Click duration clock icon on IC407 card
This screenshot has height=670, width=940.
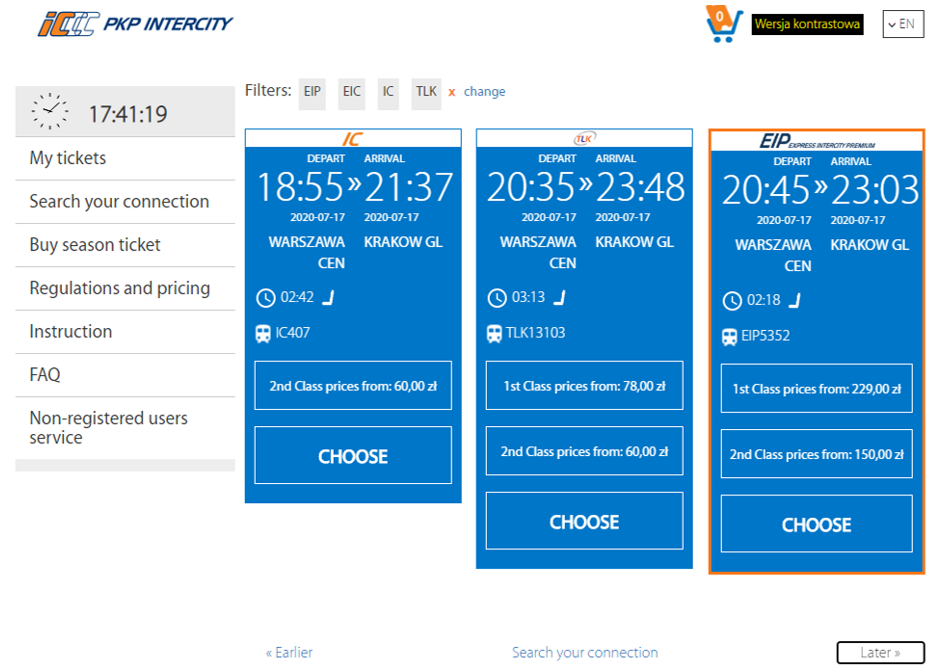click(x=266, y=298)
